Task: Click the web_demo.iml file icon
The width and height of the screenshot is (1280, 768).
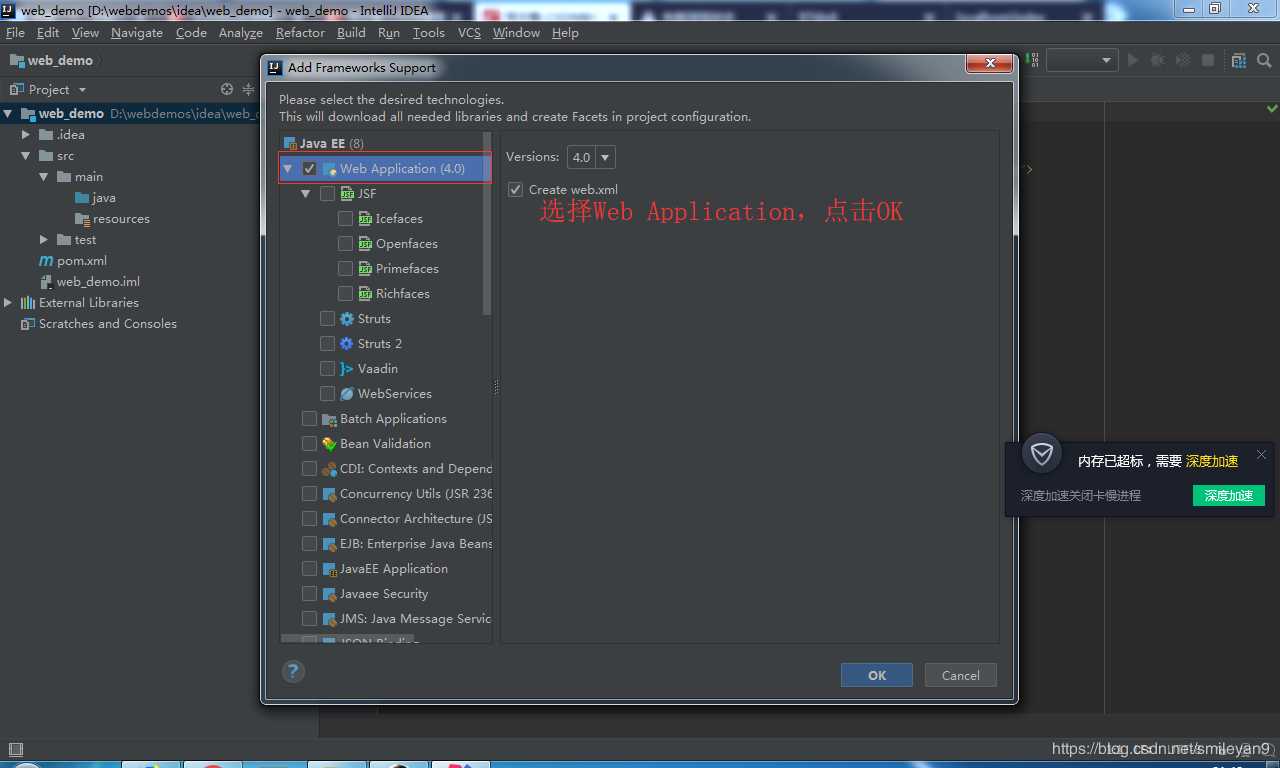Action: tap(46, 282)
